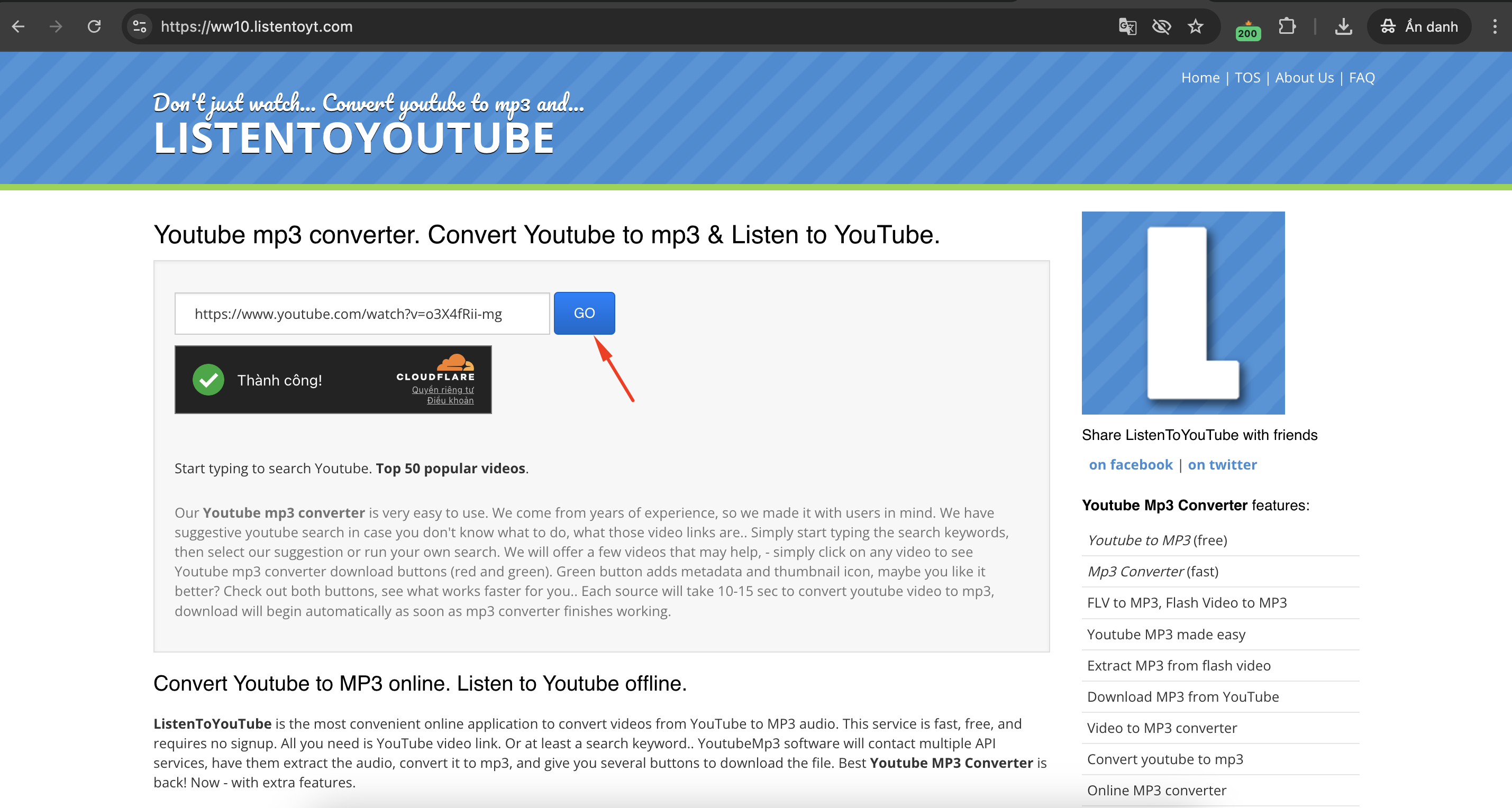Open site information icon in address bar
Screen dimensions: 1512x808
pos(140,26)
